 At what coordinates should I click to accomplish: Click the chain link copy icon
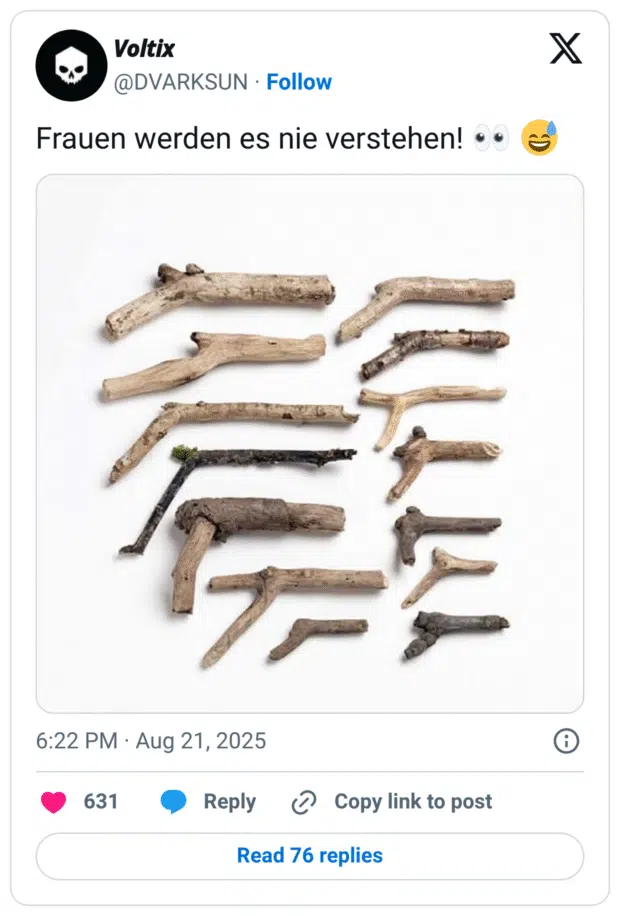coord(303,802)
